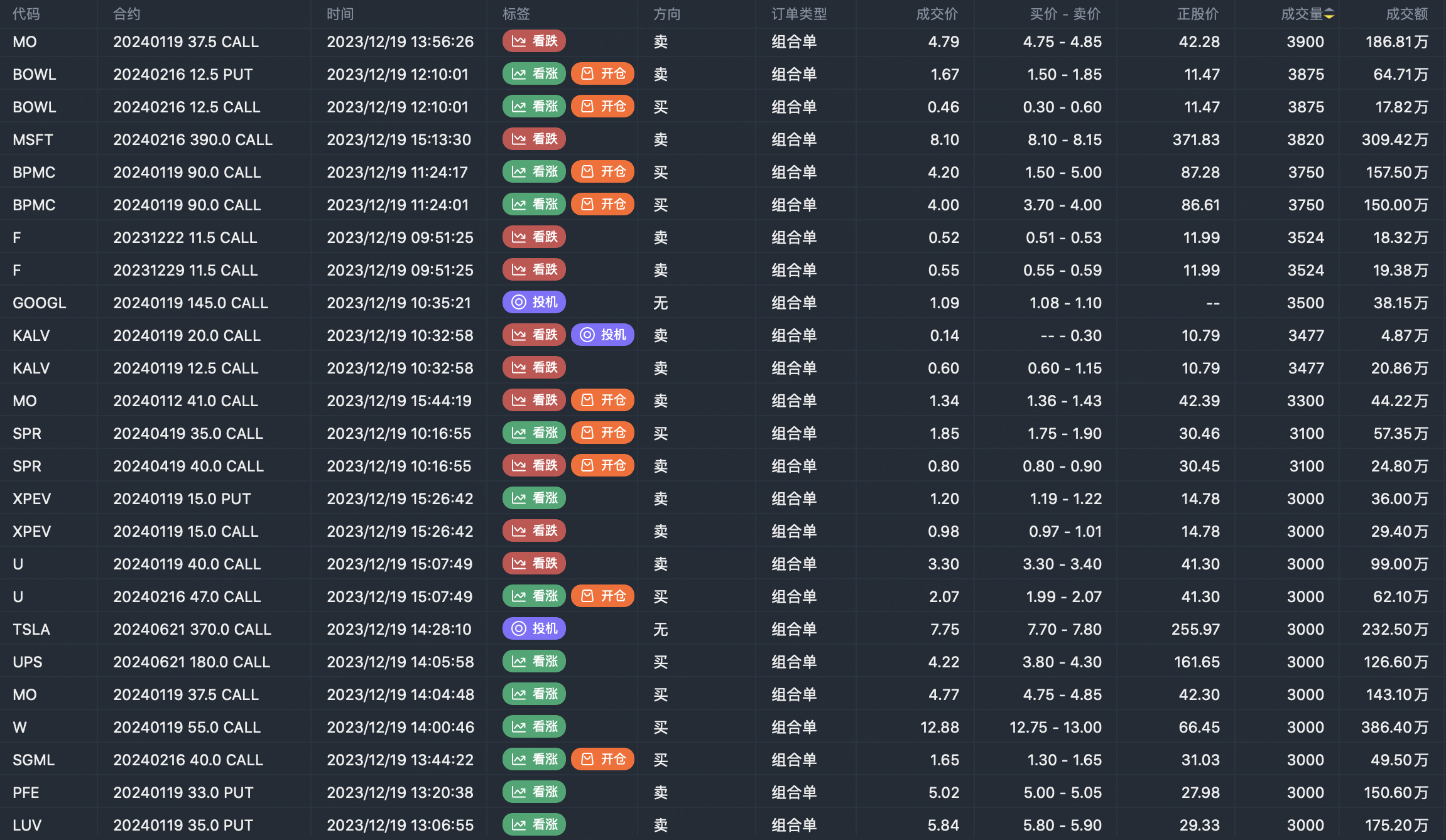1446x840 pixels.
Task: Sort by the 成交额 column header
Action: [1406, 14]
